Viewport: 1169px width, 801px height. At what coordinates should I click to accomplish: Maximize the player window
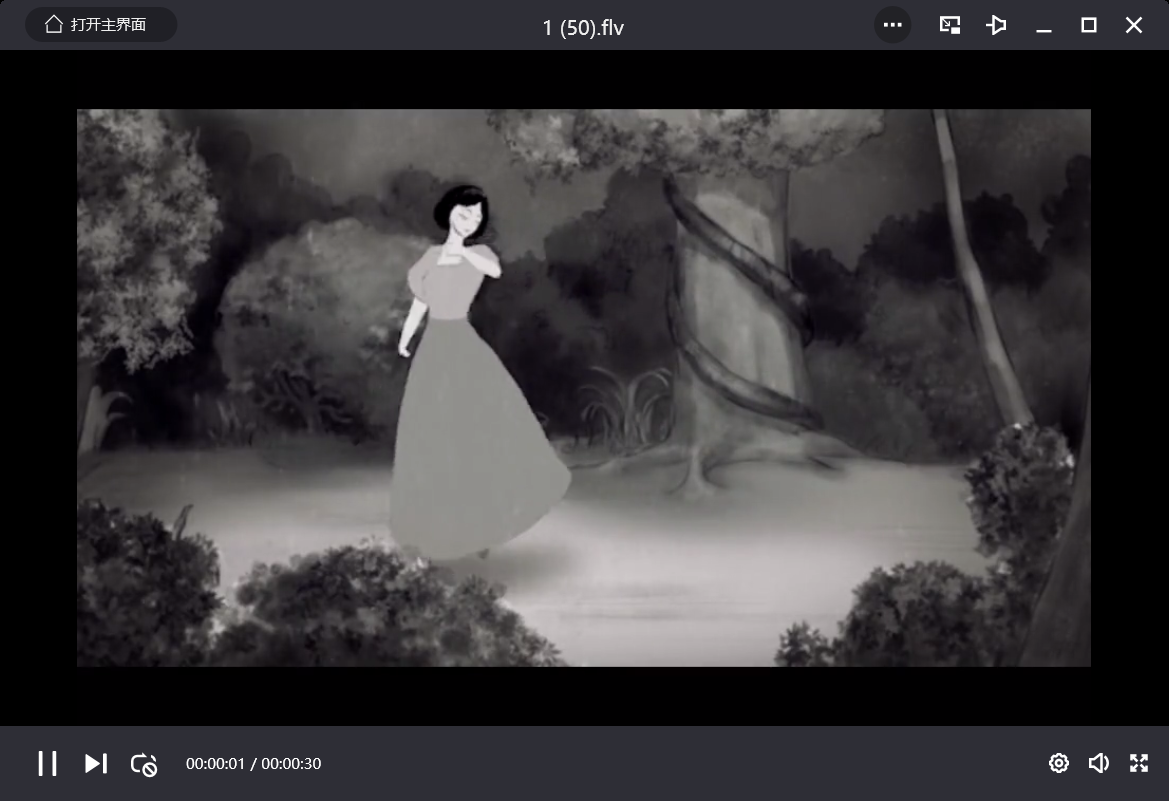1088,25
